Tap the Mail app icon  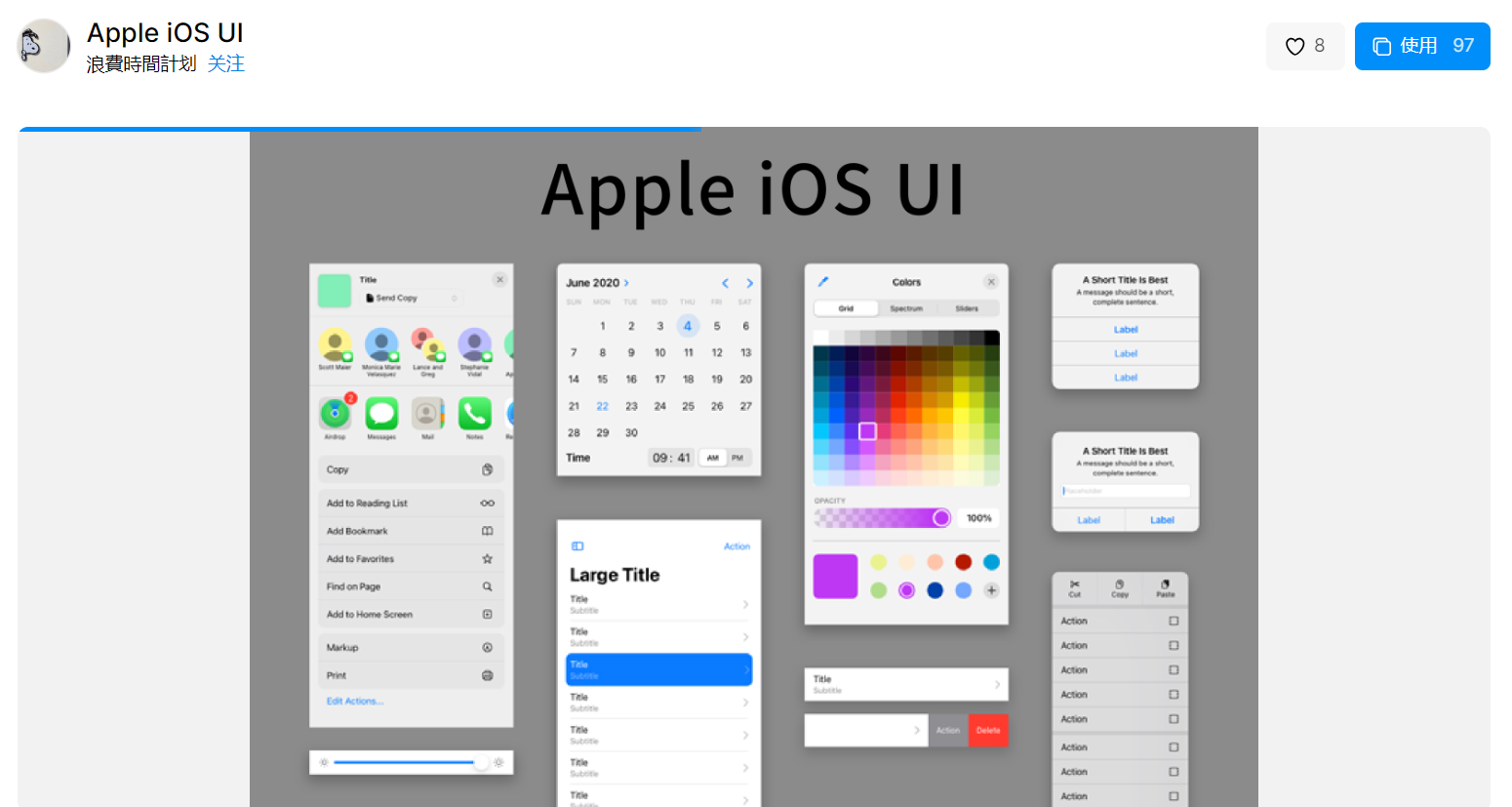pyautogui.click(x=427, y=414)
